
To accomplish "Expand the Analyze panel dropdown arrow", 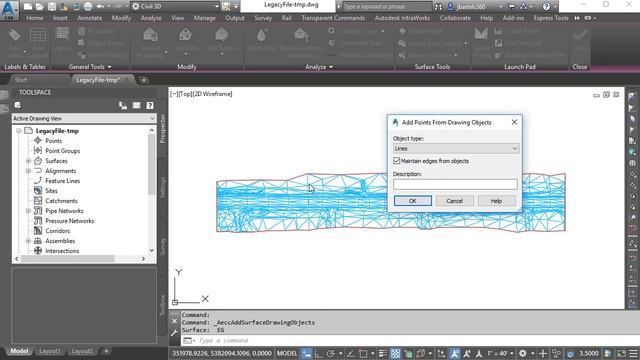I will click(x=331, y=67).
